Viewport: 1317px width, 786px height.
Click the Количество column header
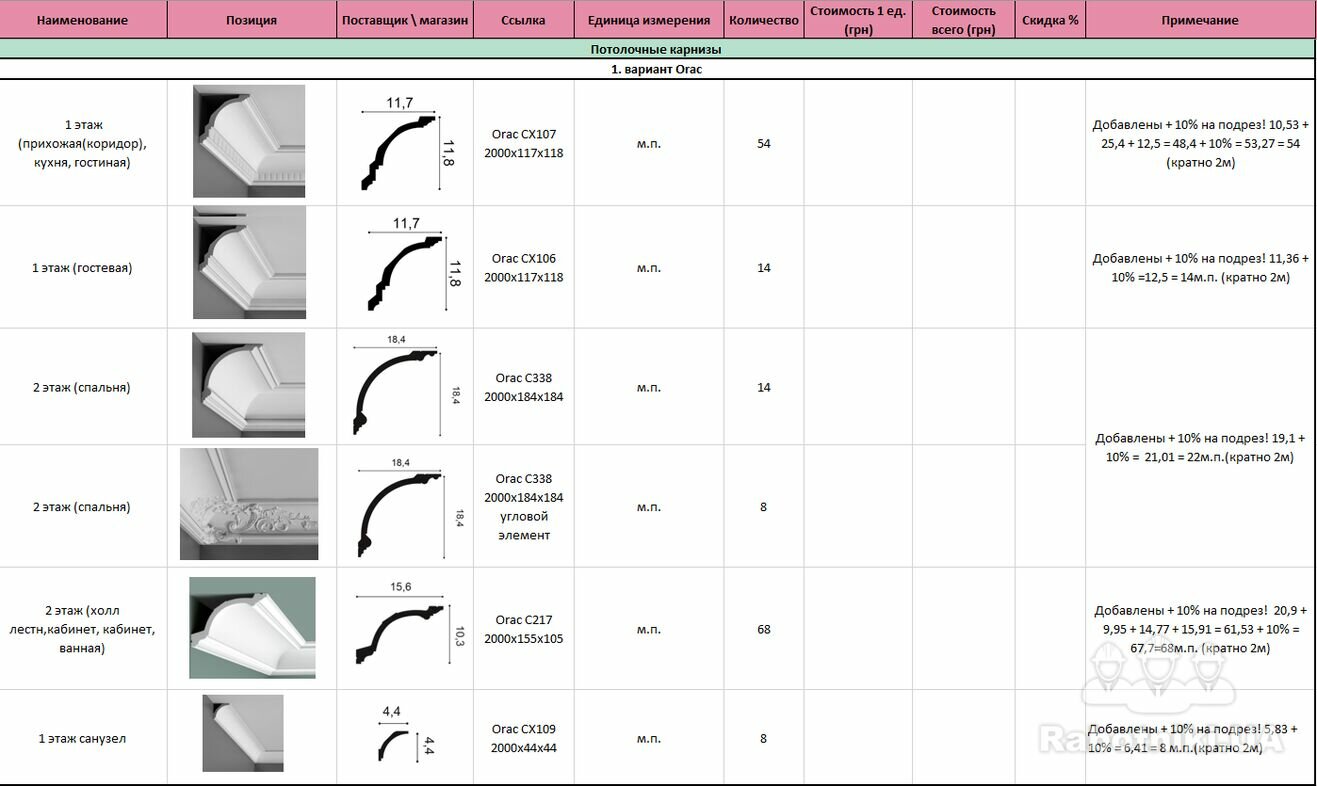pyautogui.click(x=763, y=20)
